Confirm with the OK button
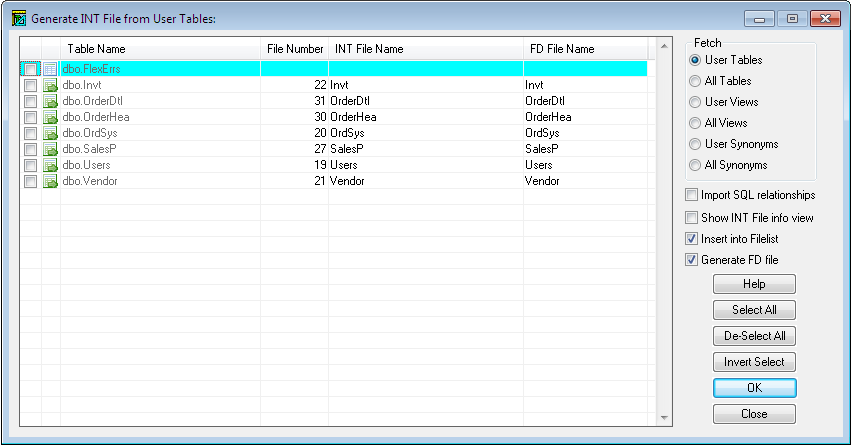This screenshot has width=851, height=445. click(754, 388)
